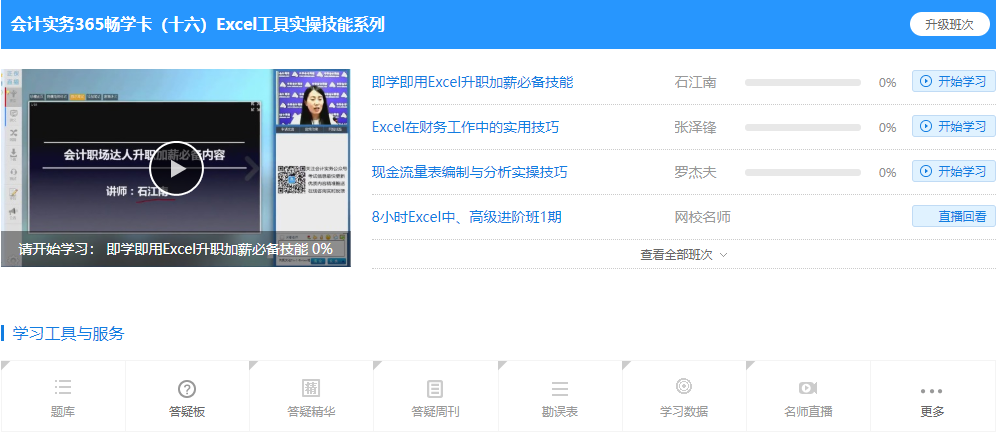The image size is (997, 435).
Task: Click progress bar for 石江南 course
Action: click(x=802, y=83)
